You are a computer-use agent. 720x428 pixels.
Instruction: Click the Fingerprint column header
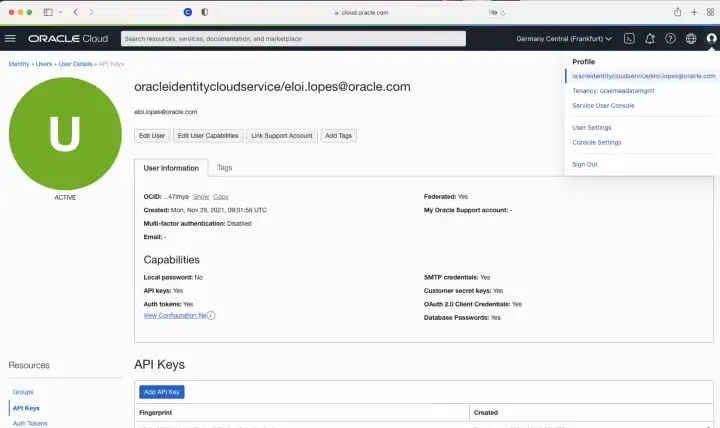155,413
